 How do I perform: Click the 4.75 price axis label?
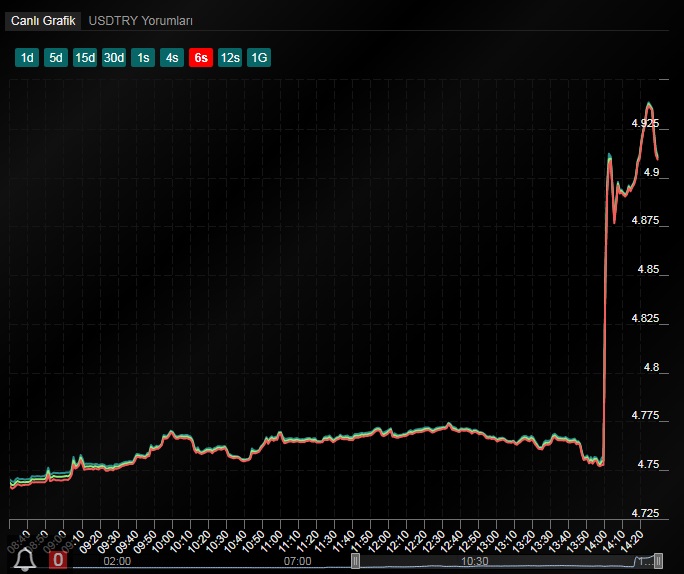coord(648,464)
